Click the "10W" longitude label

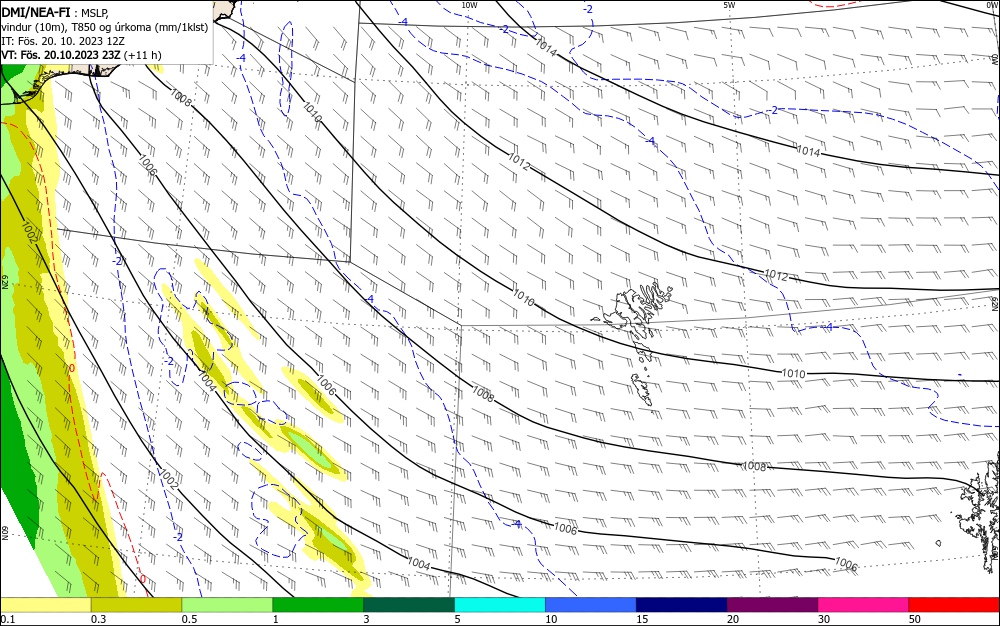(469, 5)
